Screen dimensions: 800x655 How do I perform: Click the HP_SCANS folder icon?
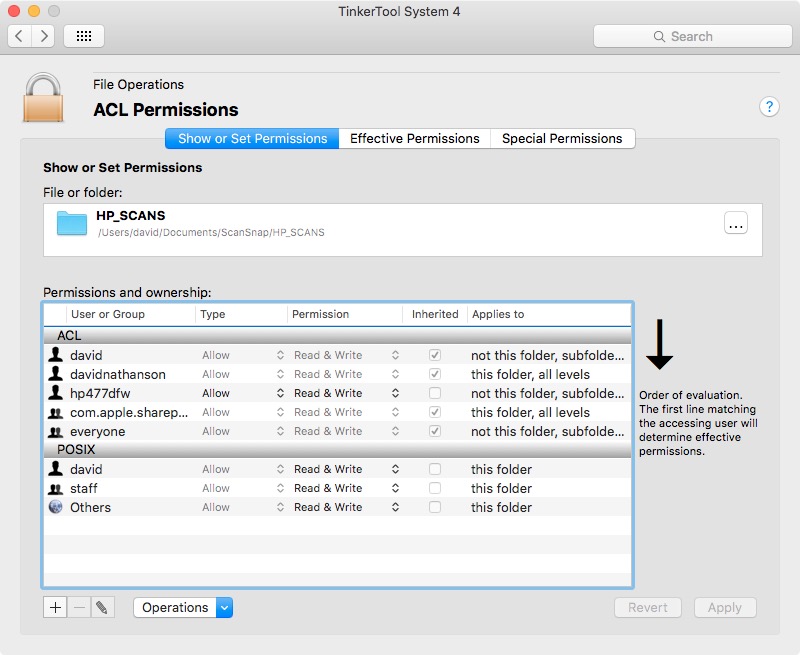[x=72, y=223]
